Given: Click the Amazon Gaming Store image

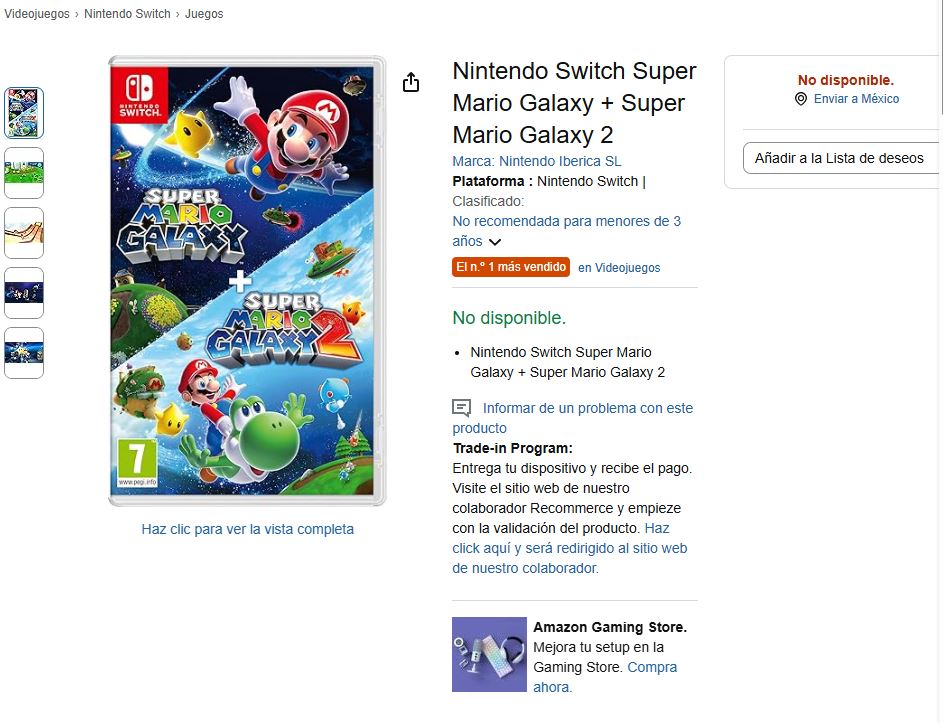Looking at the screenshot, I should click(x=489, y=654).
